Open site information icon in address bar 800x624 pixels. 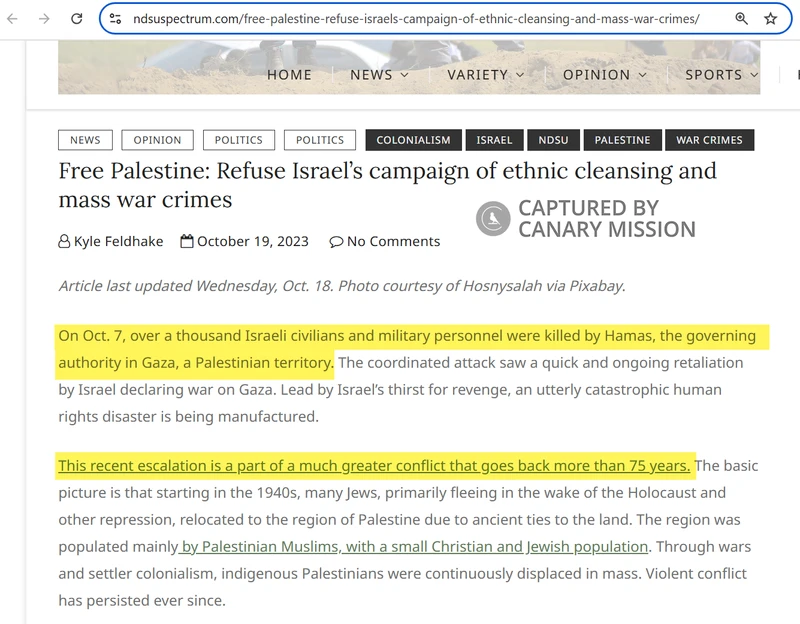click(116, 19)
